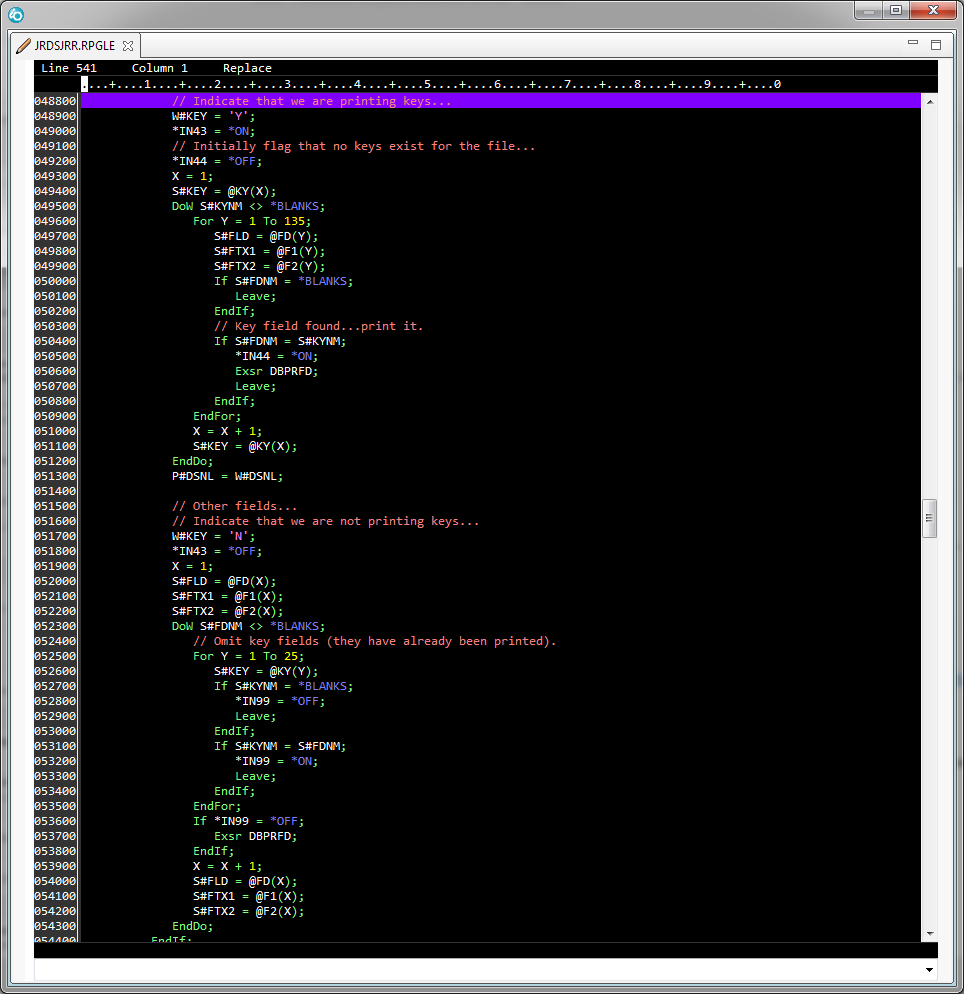The width and height of the screenshot is (964, 994).
Task: Click EndFor; on line 050900
Action: click(217, 416)
